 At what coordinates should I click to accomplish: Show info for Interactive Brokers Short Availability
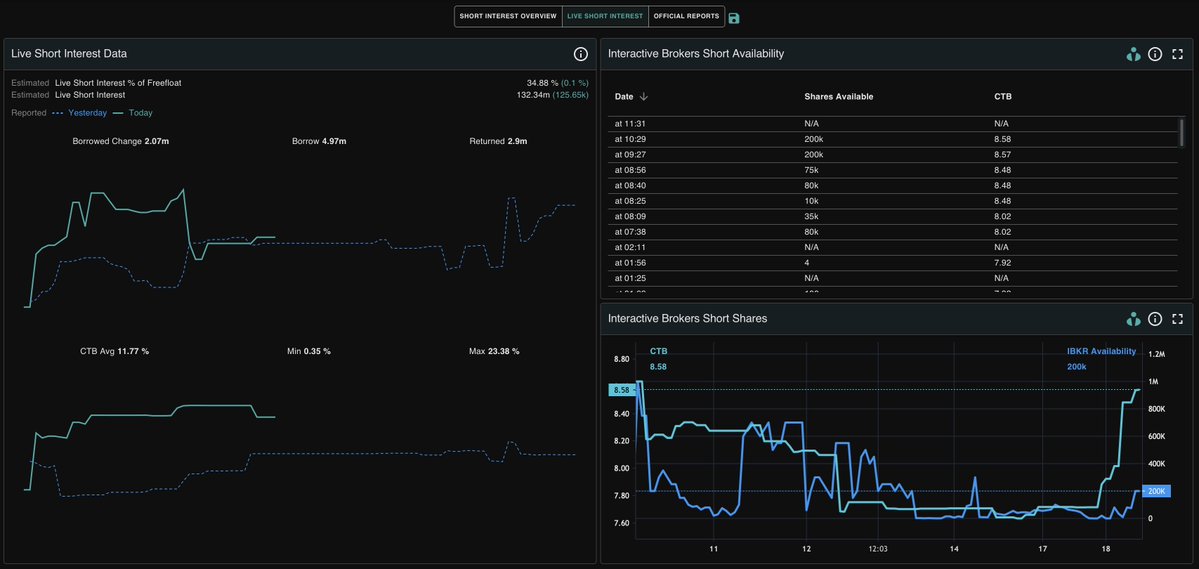coord(1155,54)
